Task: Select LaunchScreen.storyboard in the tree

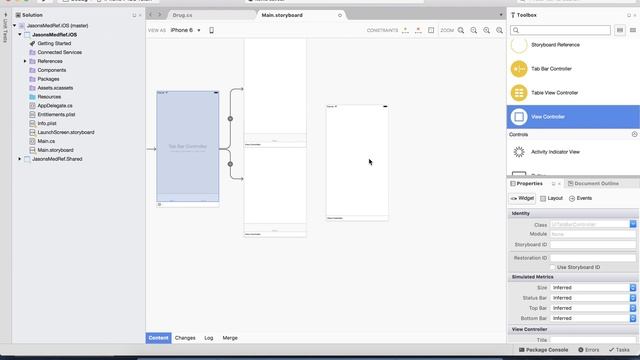Action: pos(66,132)
